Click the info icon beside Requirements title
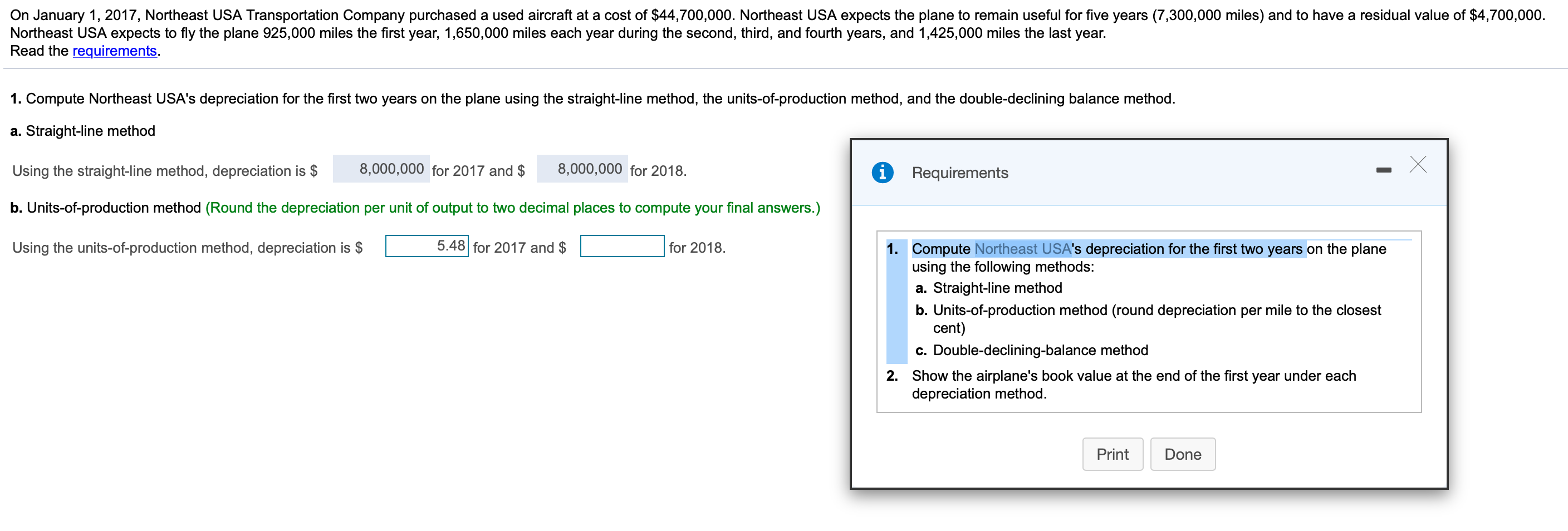Viewport: 1568px width, 531px height. coord(882,172)
